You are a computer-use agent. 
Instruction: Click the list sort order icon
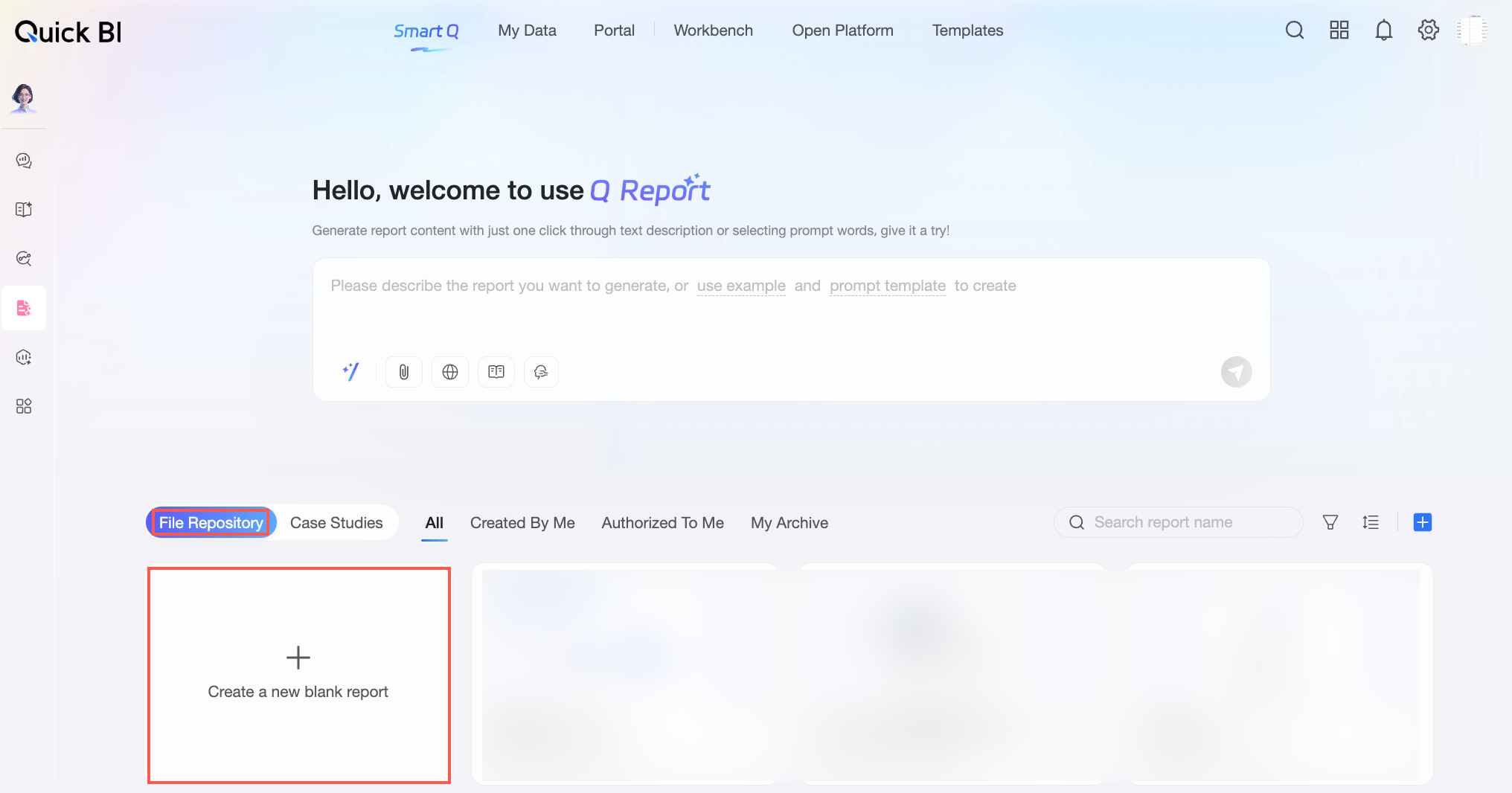(1371, 522)
